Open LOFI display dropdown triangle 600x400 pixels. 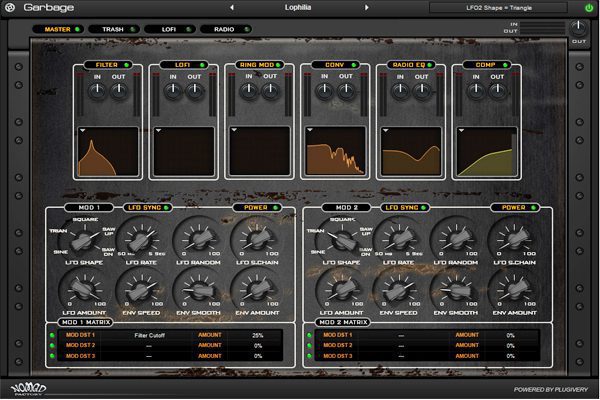click(158, 131)
